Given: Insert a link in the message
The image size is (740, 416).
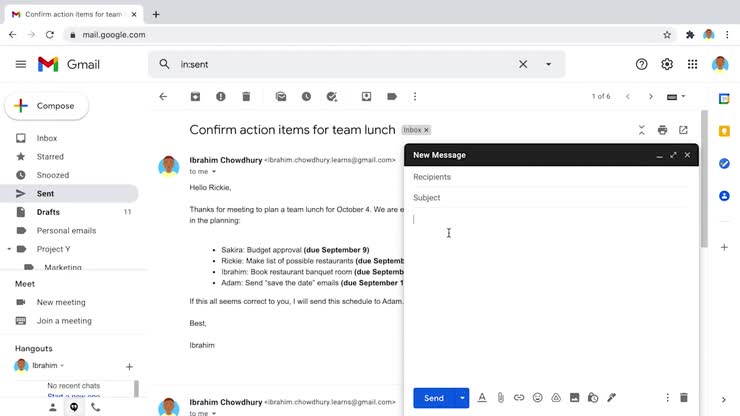Looking at the screenshot, I should point(519,398).
